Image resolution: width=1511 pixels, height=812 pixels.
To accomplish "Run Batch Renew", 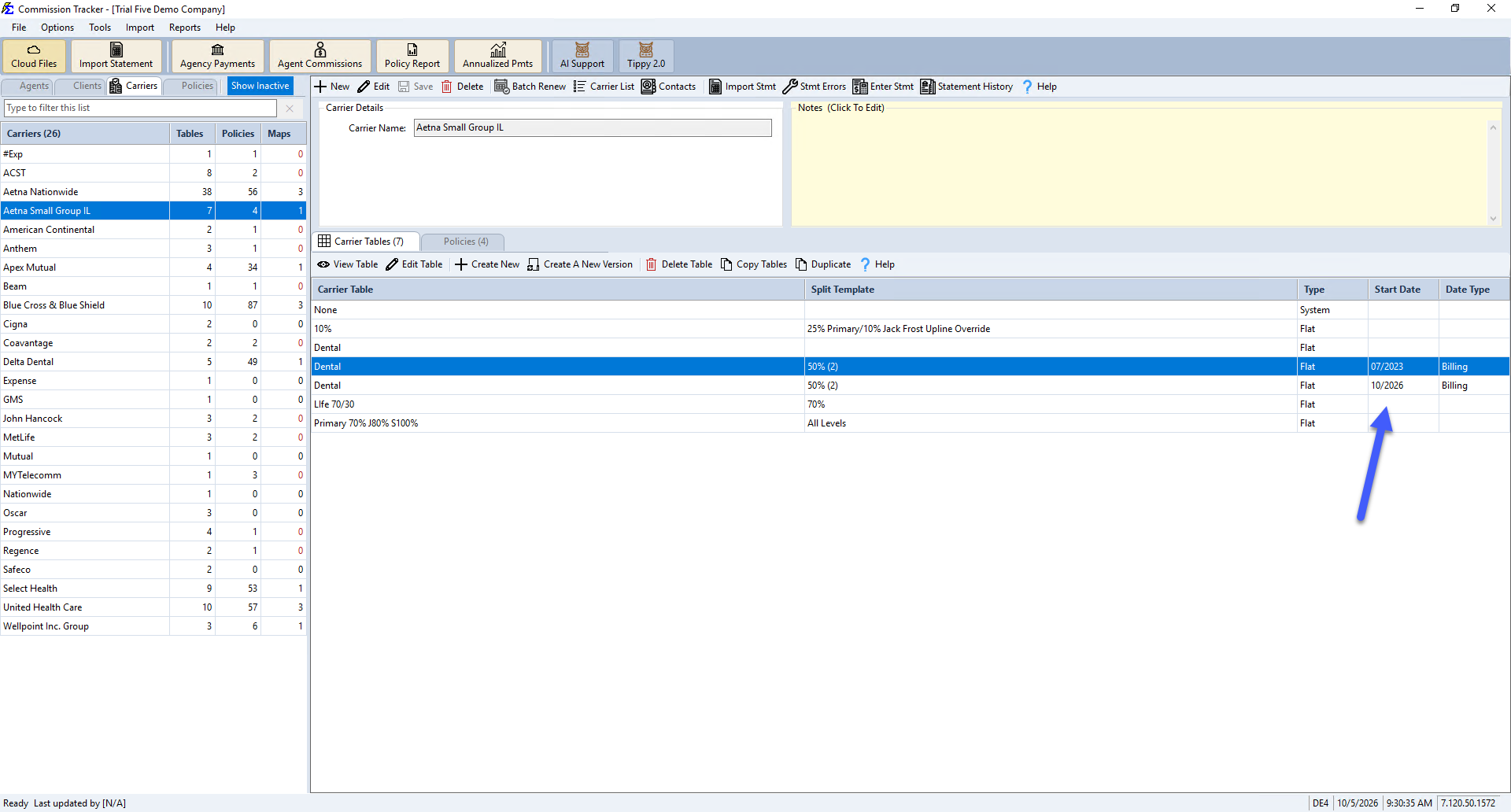I will point(530,87).
